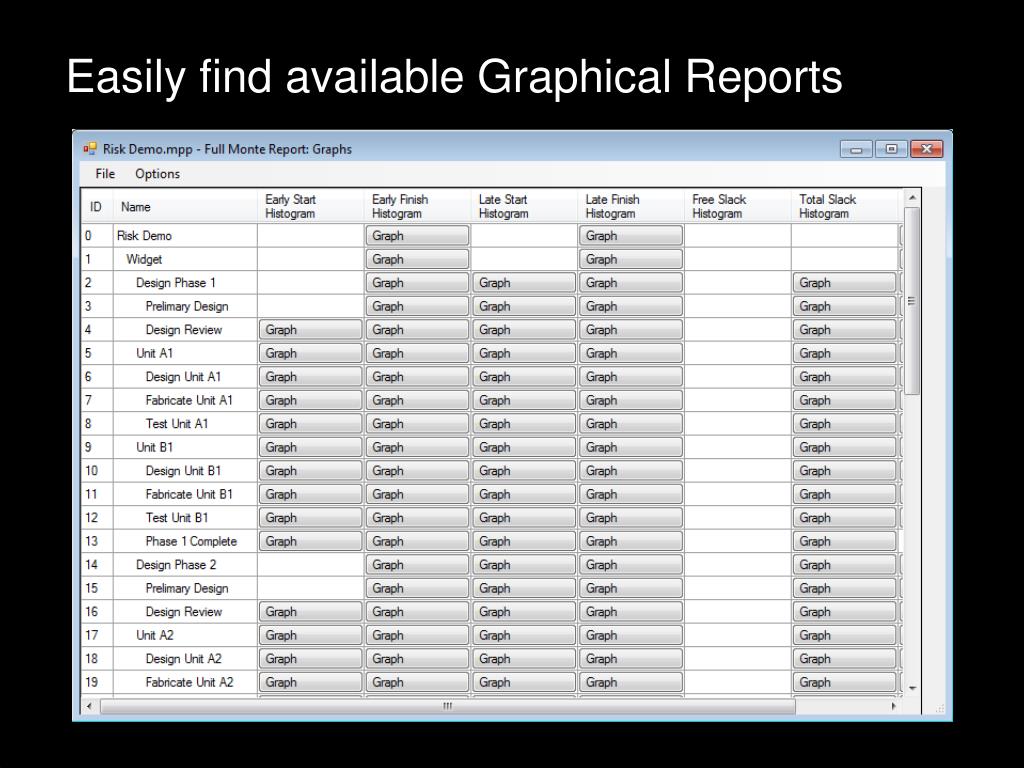
Task: Click the vertical scrollbar thumb
Action: coord(912,301)
